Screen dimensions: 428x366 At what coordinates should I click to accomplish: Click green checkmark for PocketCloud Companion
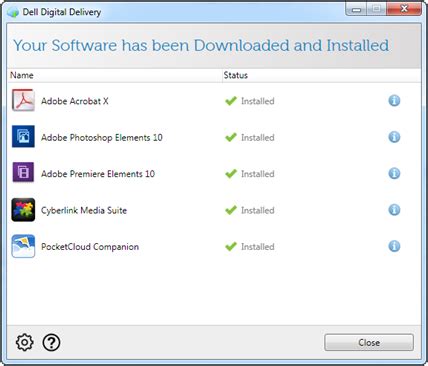[231, 246]
